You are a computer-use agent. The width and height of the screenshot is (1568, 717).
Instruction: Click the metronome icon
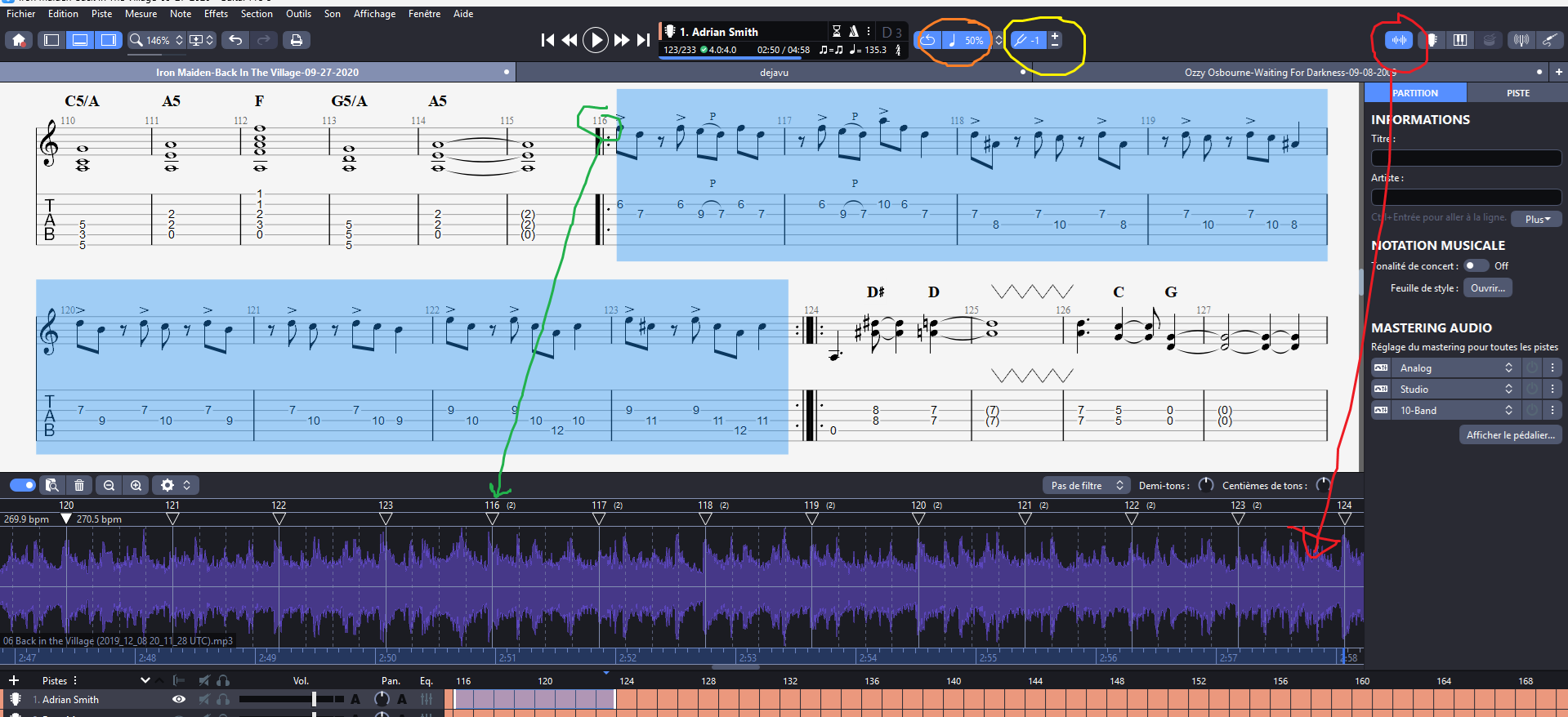click(x=853, y=32)
